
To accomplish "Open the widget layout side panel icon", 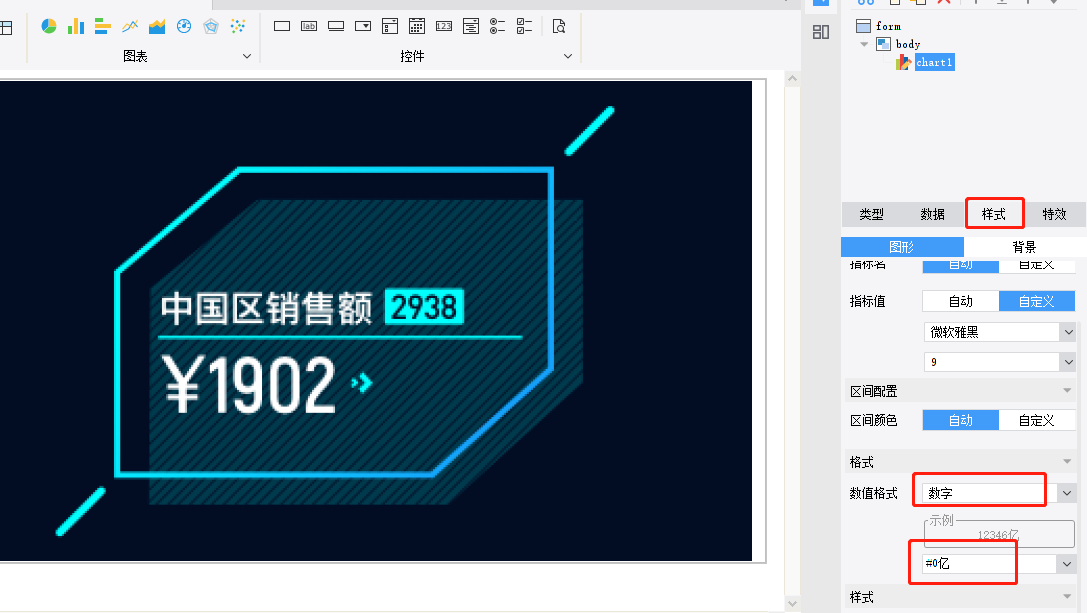I will coord(821,32).
